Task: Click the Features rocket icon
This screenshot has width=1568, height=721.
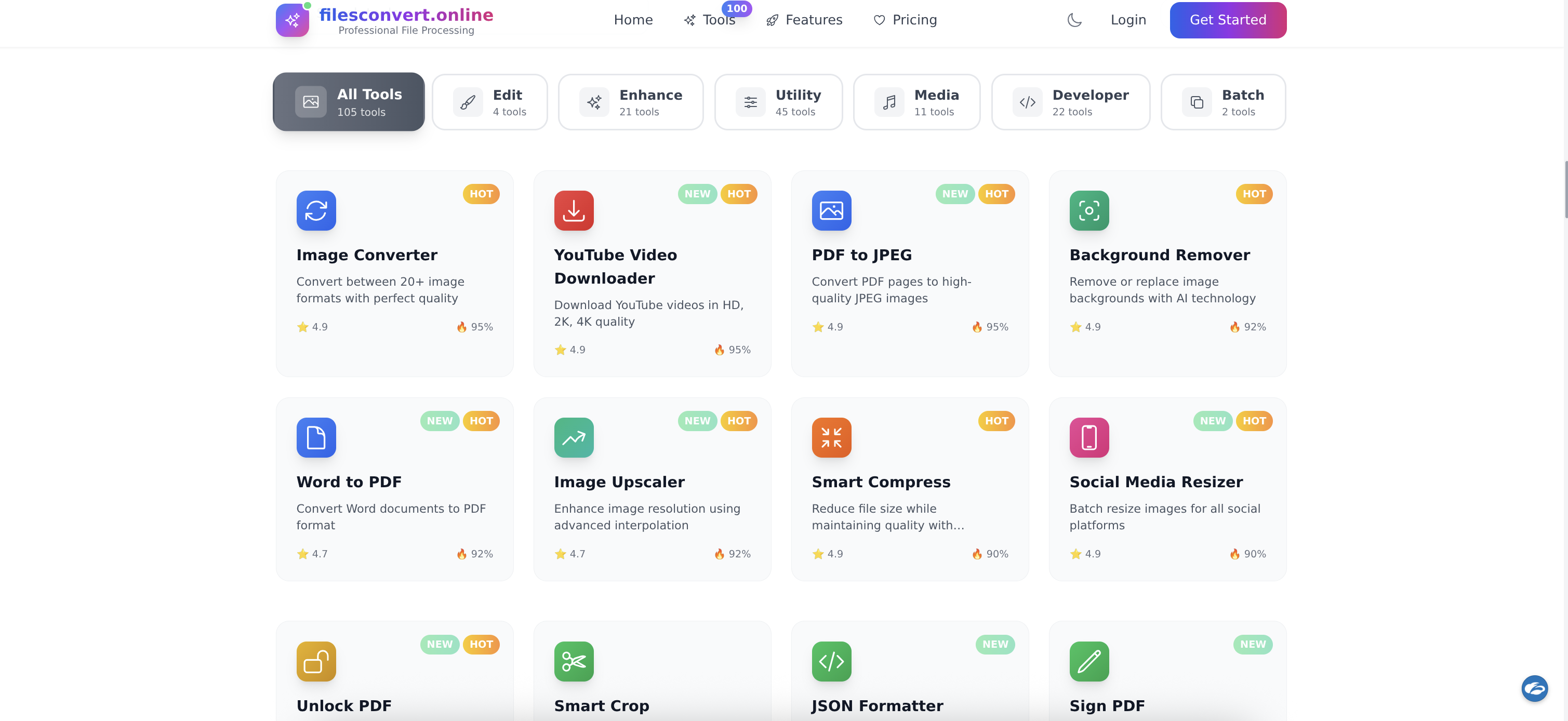Action: 773,20
